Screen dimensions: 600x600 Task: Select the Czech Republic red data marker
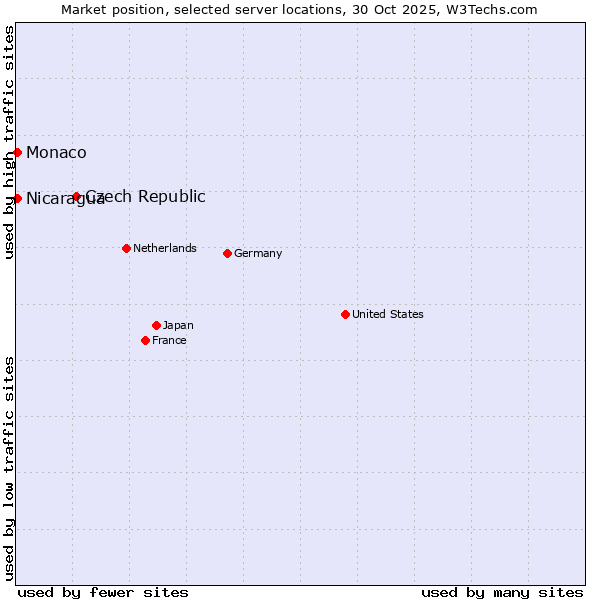76,196
